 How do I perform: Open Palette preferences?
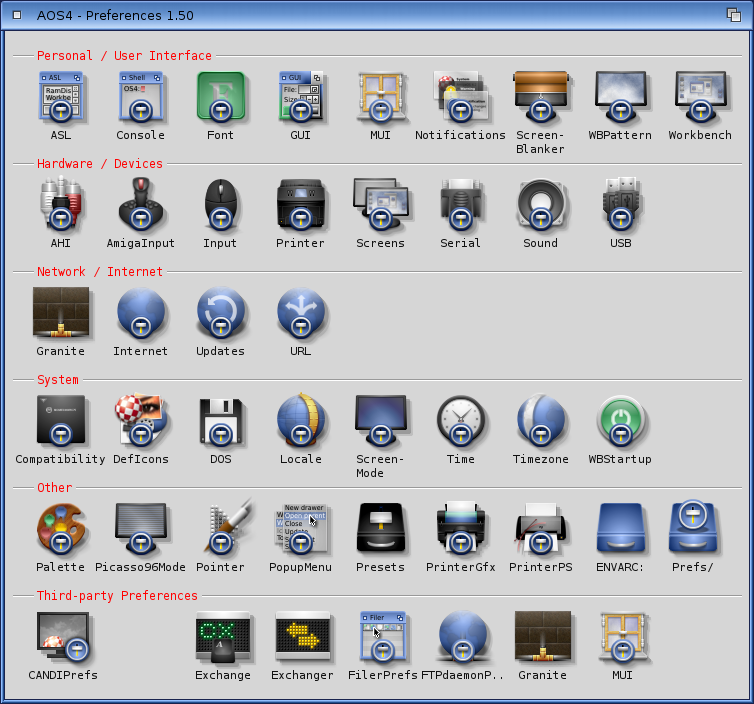[61, 528]
